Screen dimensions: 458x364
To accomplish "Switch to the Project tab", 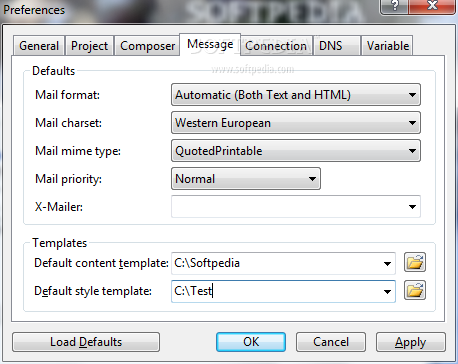I will (x=89, y=46).
